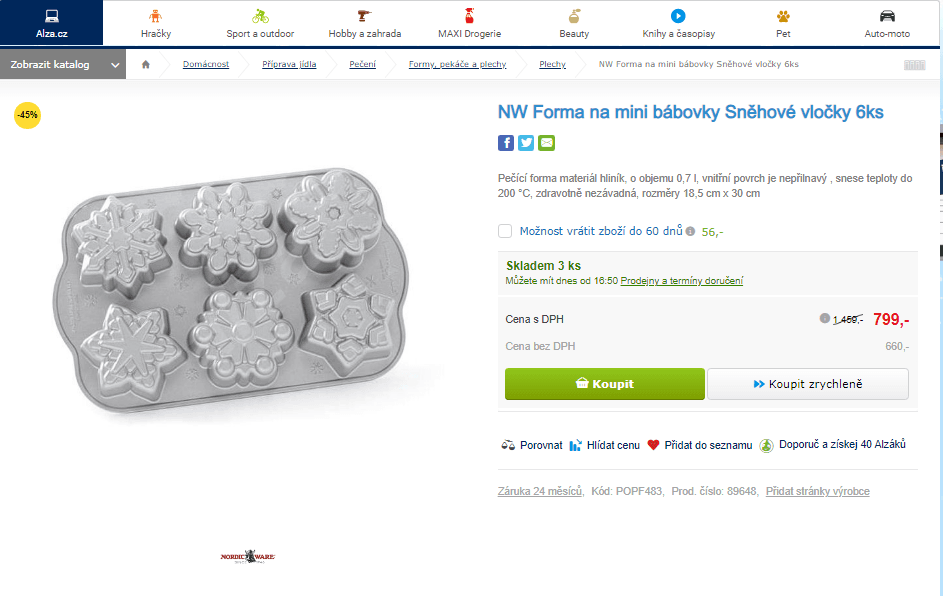943x596 pixels.
Task: Click the Koupit button
Action: [x=604, y=383]
